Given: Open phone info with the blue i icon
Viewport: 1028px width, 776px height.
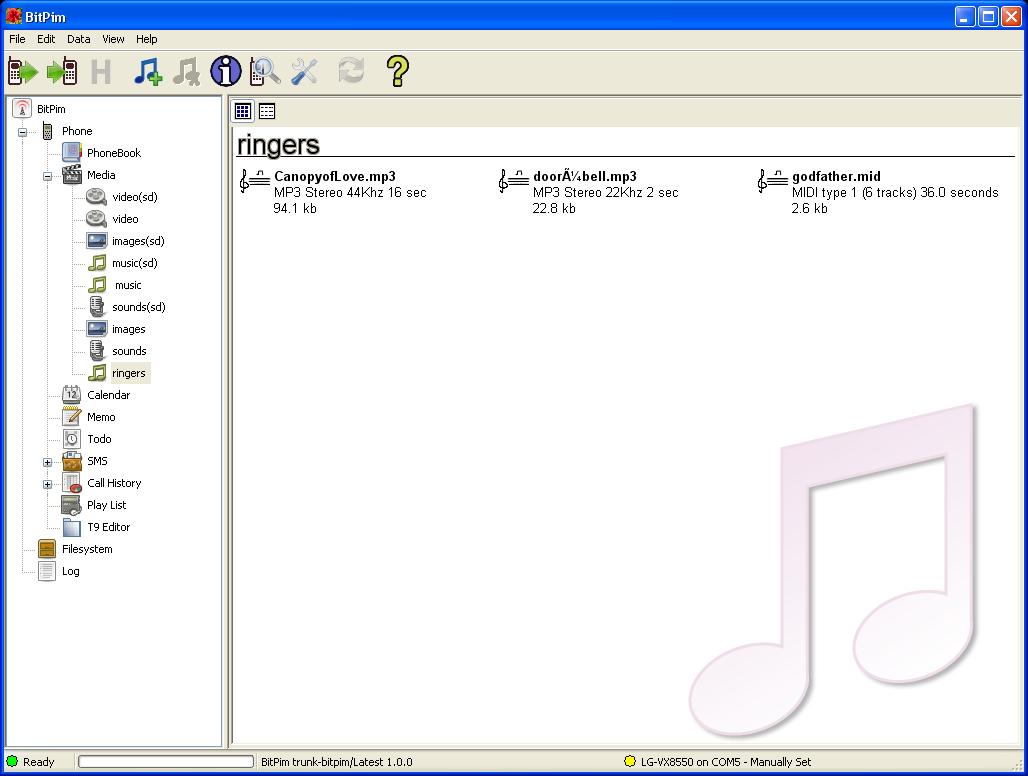Looking at the screenshot, I should [226, 71].
